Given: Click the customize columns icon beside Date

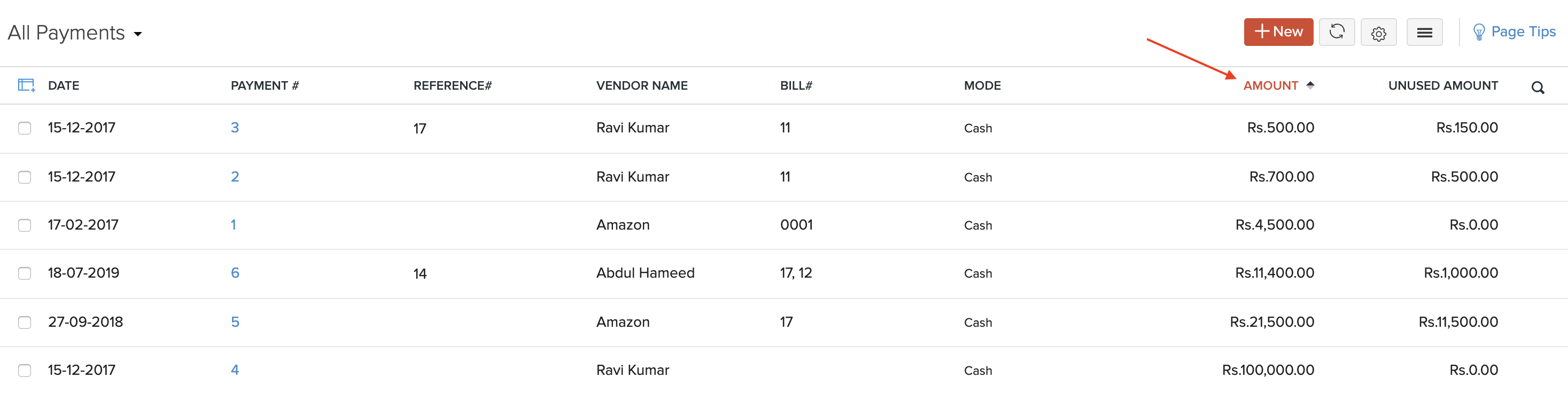Looking at the screenshot, I should pyautogui.click(x=26, y=85).
